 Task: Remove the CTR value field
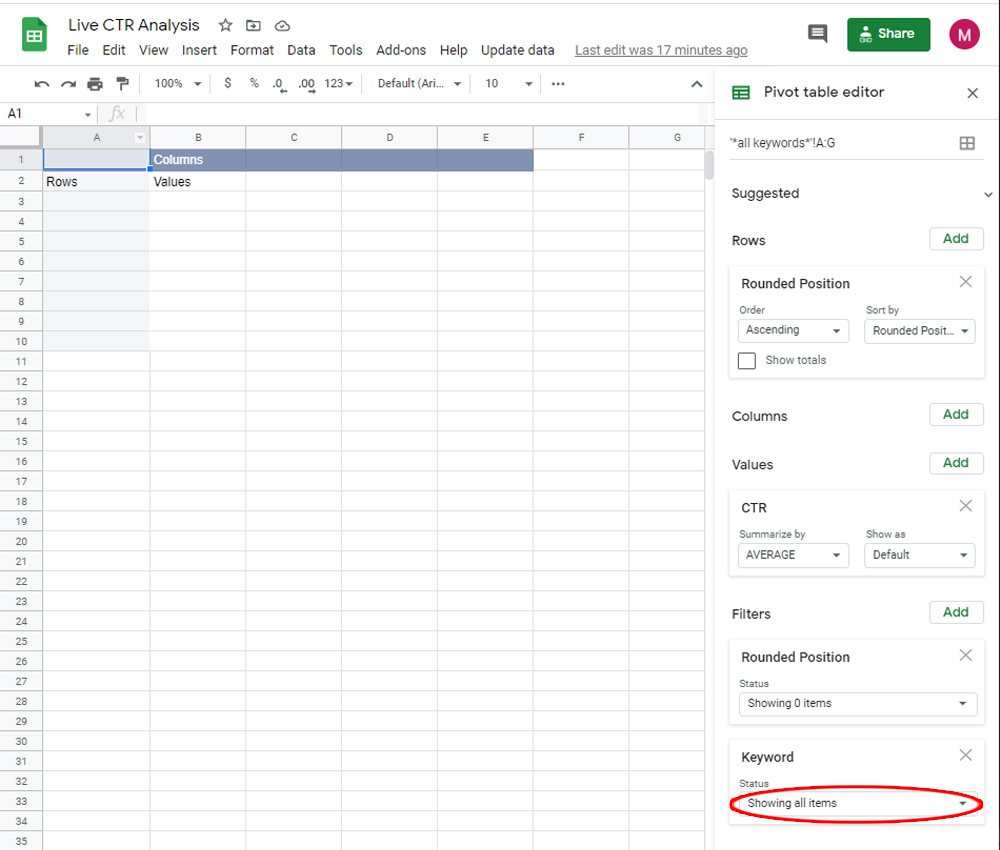tap(965, 506)
